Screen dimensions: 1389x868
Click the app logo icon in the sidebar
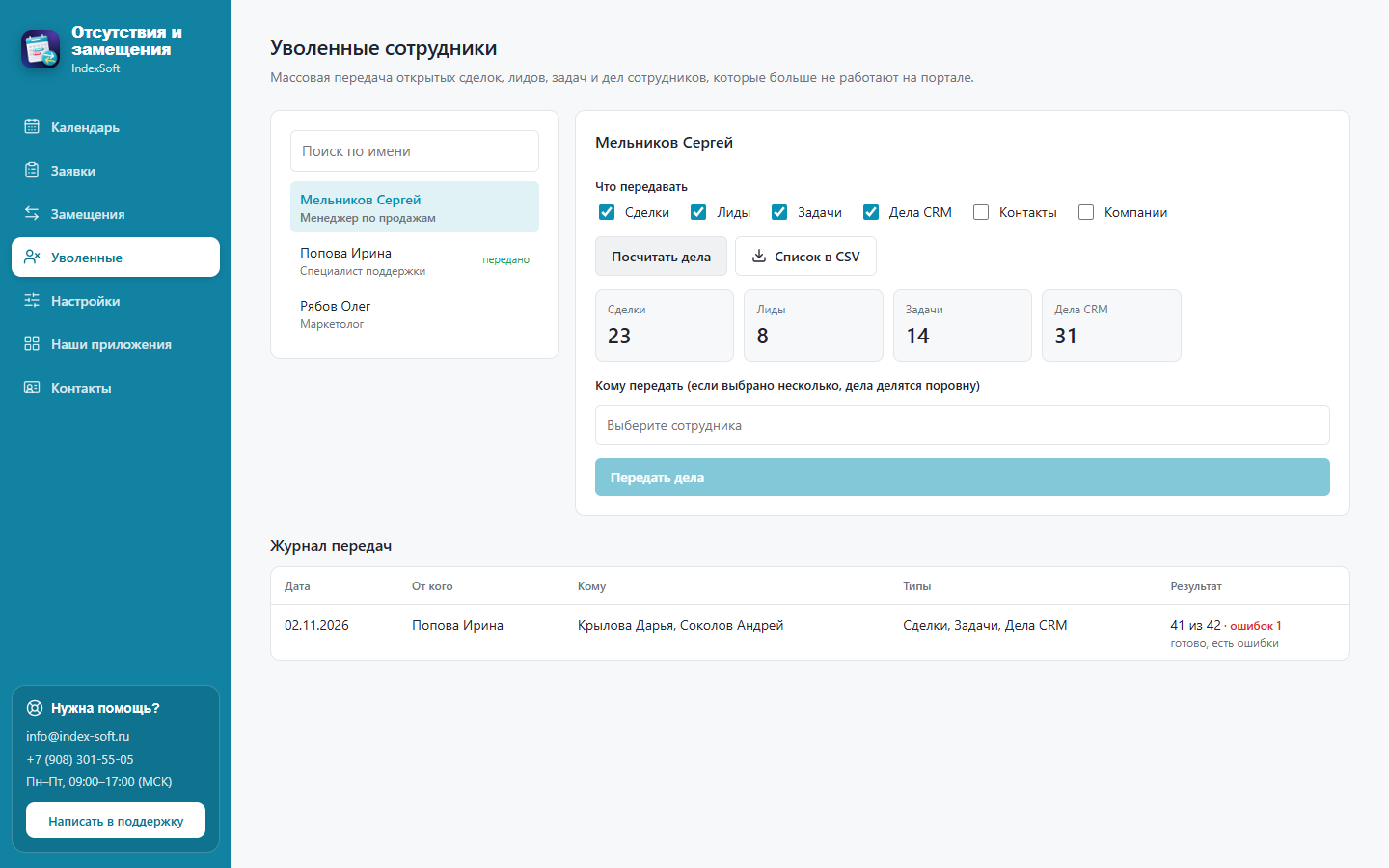point(41,49)
